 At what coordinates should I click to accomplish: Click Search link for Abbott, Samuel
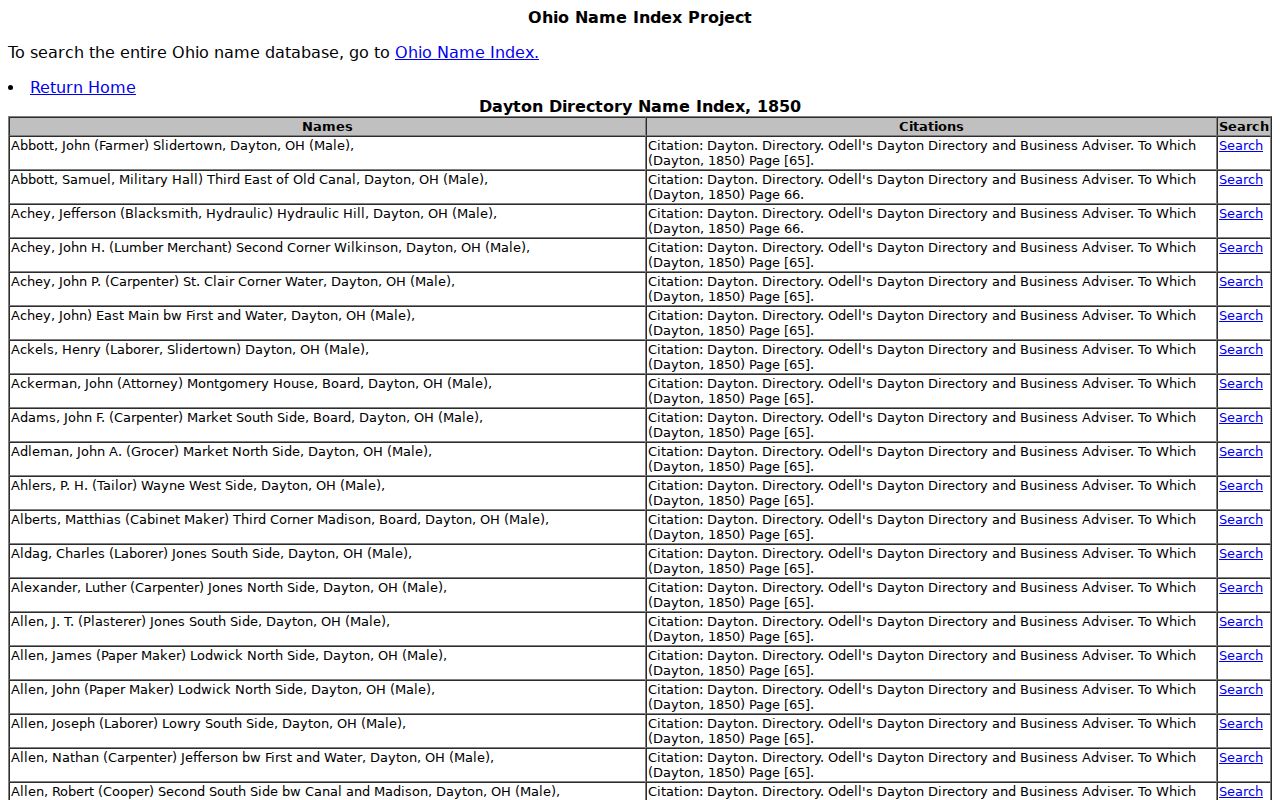point(1241,180)
